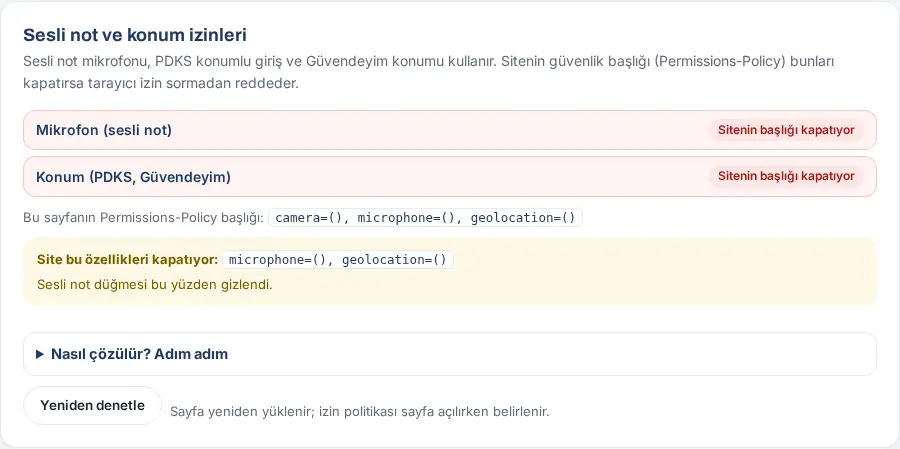Click the 'microphone=(), geolocation=()' code in yellow notice

pos(338,260)
